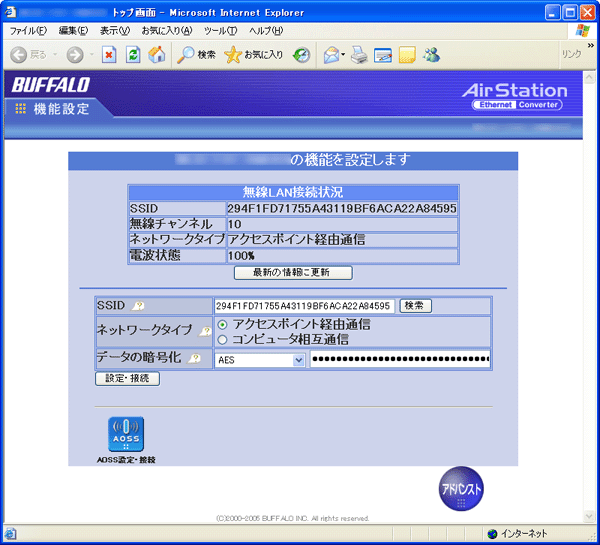Refresh the page with toolbar icon
The width and height of the screenshot is (600, 545).
click(x=133, y=55)
